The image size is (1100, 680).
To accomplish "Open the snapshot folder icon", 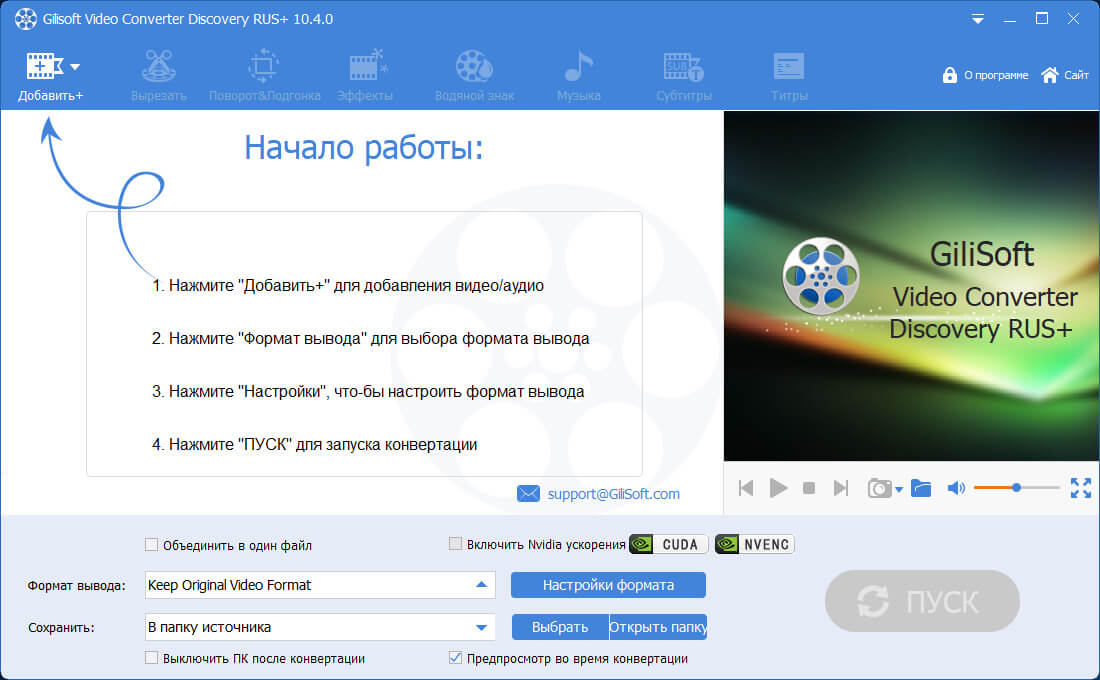I will pyautogui.click(x=920, y=488).
